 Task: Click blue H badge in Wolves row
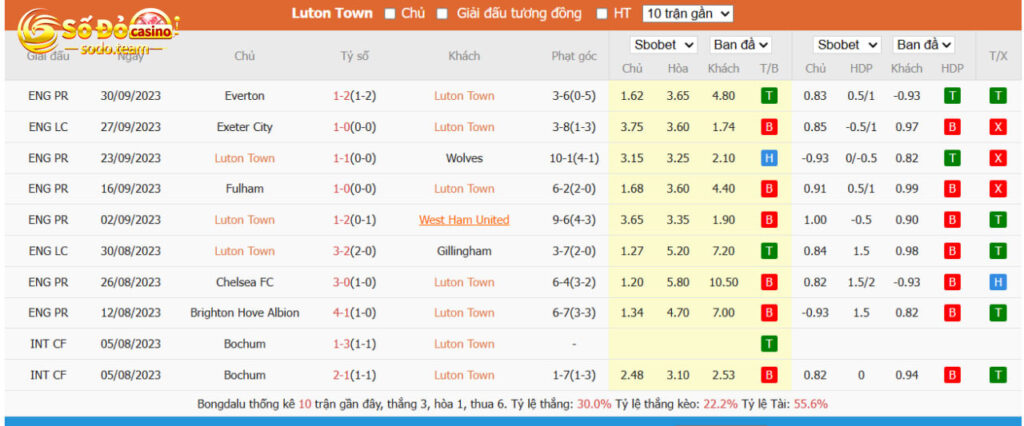point(769,158)
